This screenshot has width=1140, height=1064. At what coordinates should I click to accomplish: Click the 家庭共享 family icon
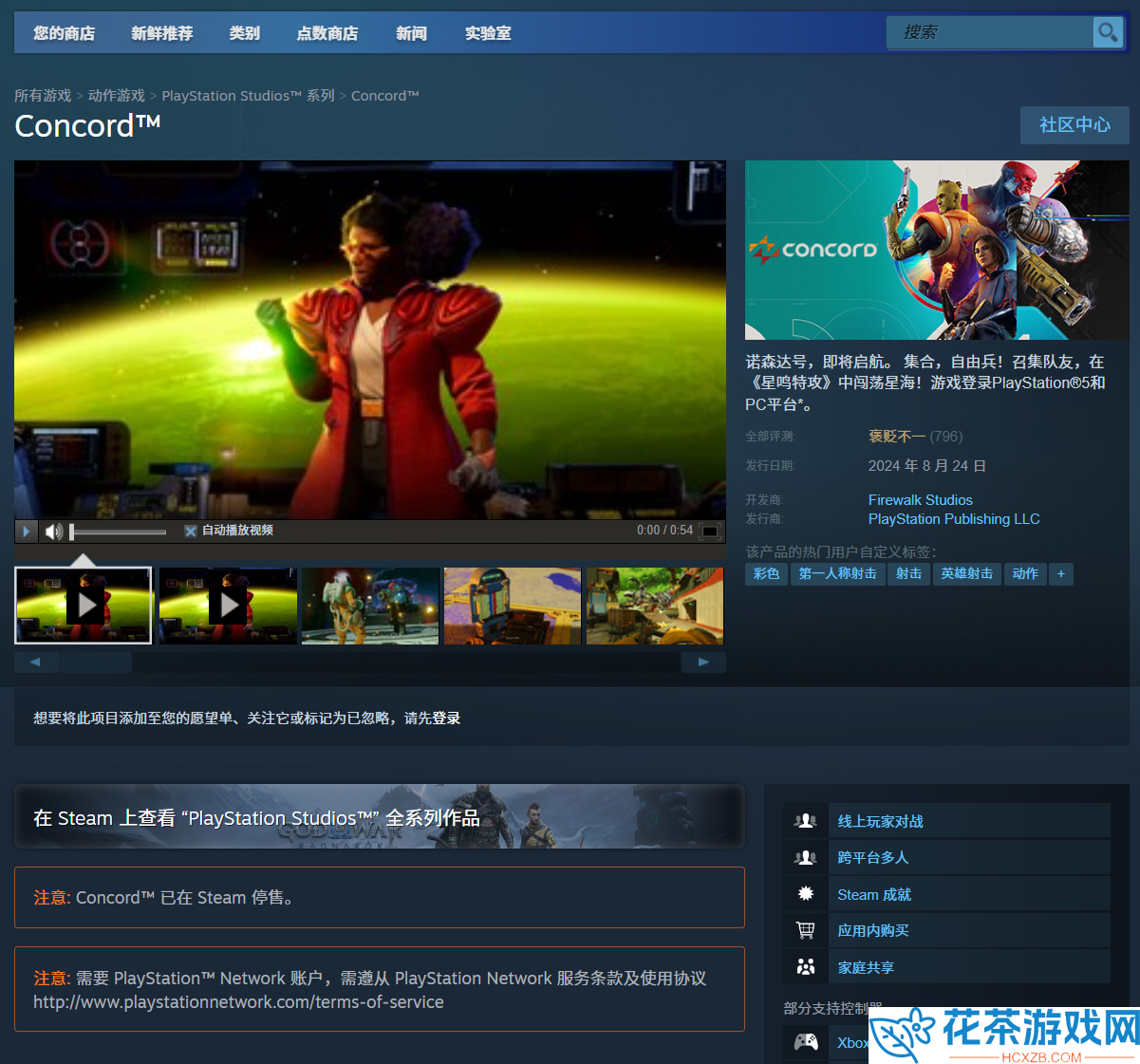click(x=806, y=967)
